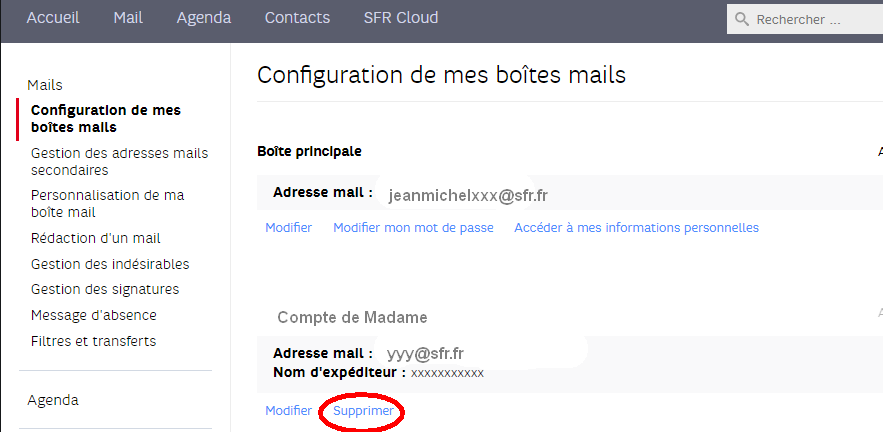Go to the Contacts tab

pyautogui.click(x=297, y=18)
